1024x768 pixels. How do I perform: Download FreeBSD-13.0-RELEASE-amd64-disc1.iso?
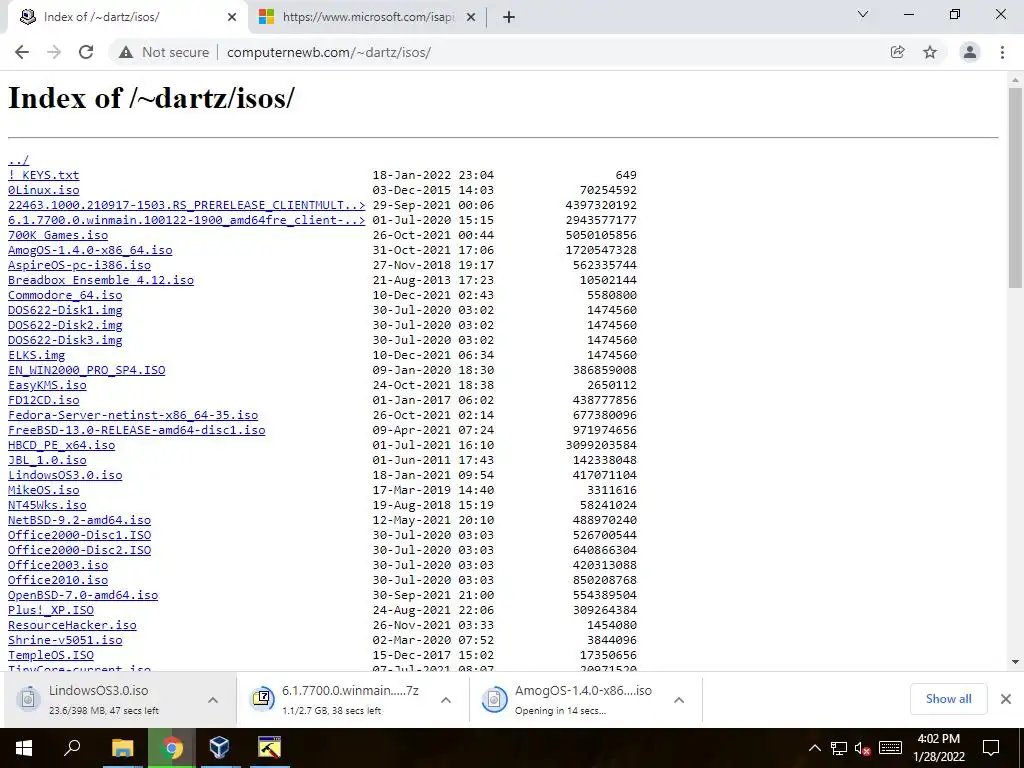tap(136, 430)
